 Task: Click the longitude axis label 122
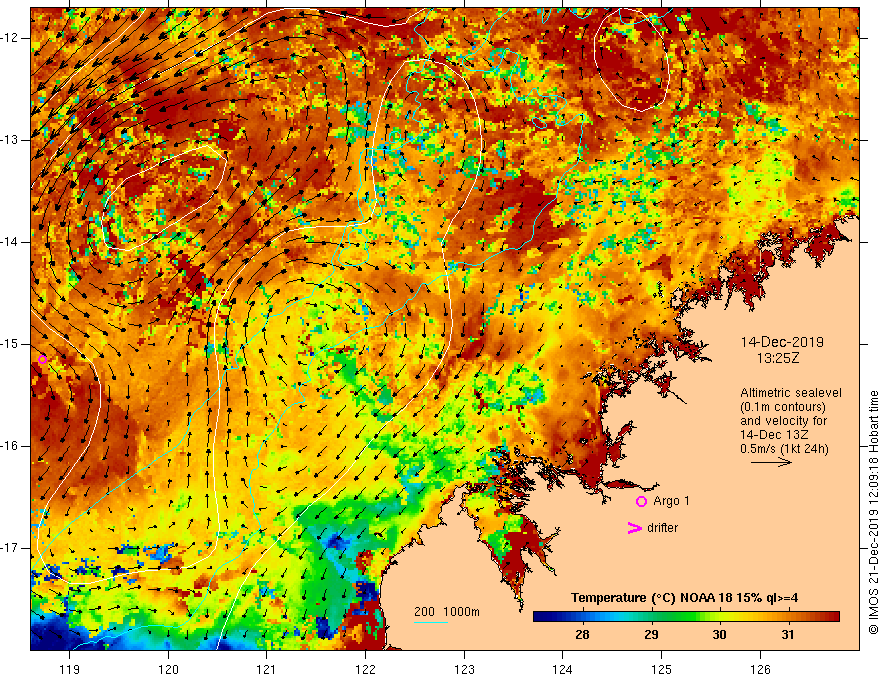click(x=365, y=669)
